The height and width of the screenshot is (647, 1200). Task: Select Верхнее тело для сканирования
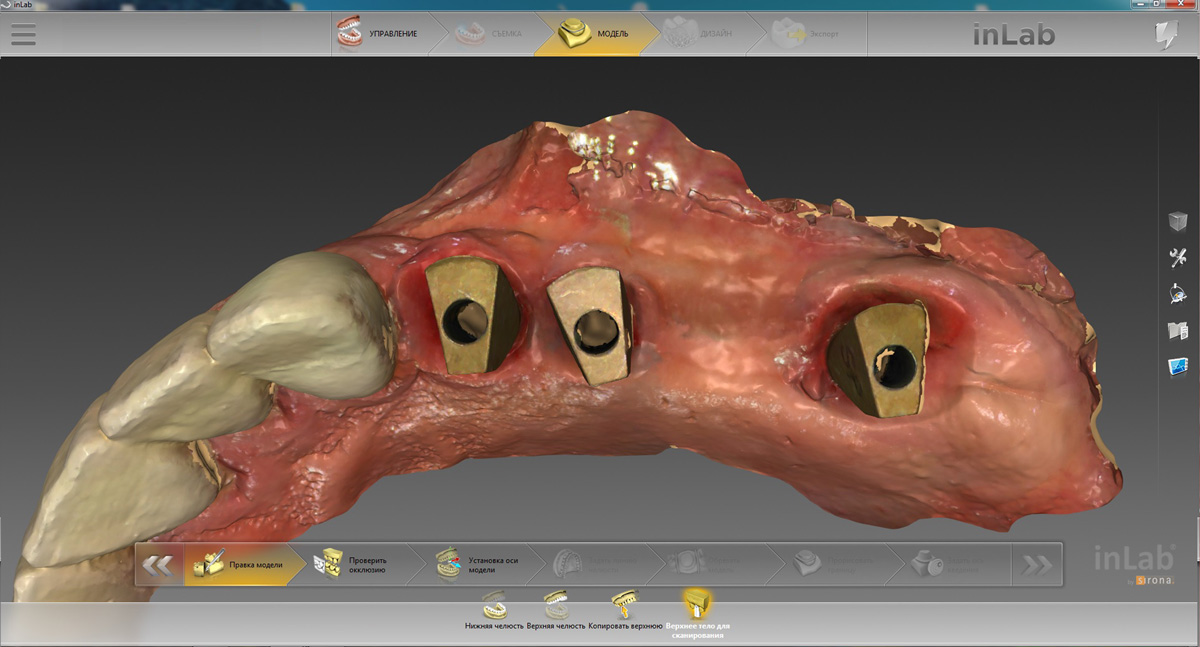click(697, 614)
